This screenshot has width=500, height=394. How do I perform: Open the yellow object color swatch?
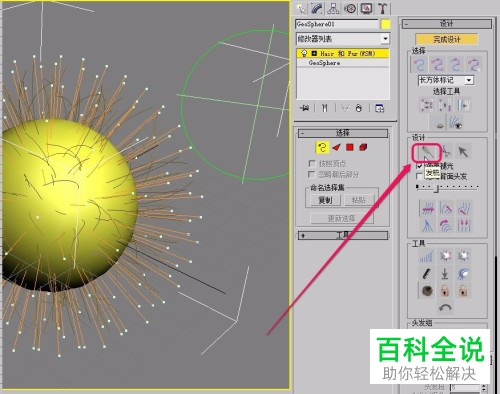point(386,24)
